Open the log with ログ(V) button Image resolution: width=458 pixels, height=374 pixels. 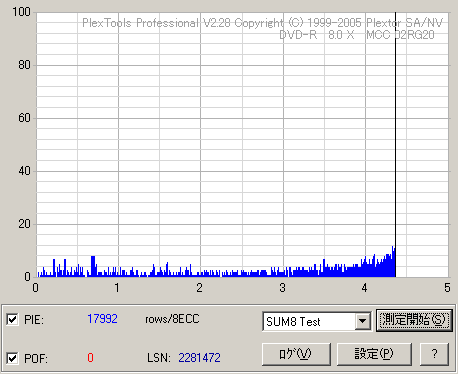pyautogui.click(x=296, y=354)
